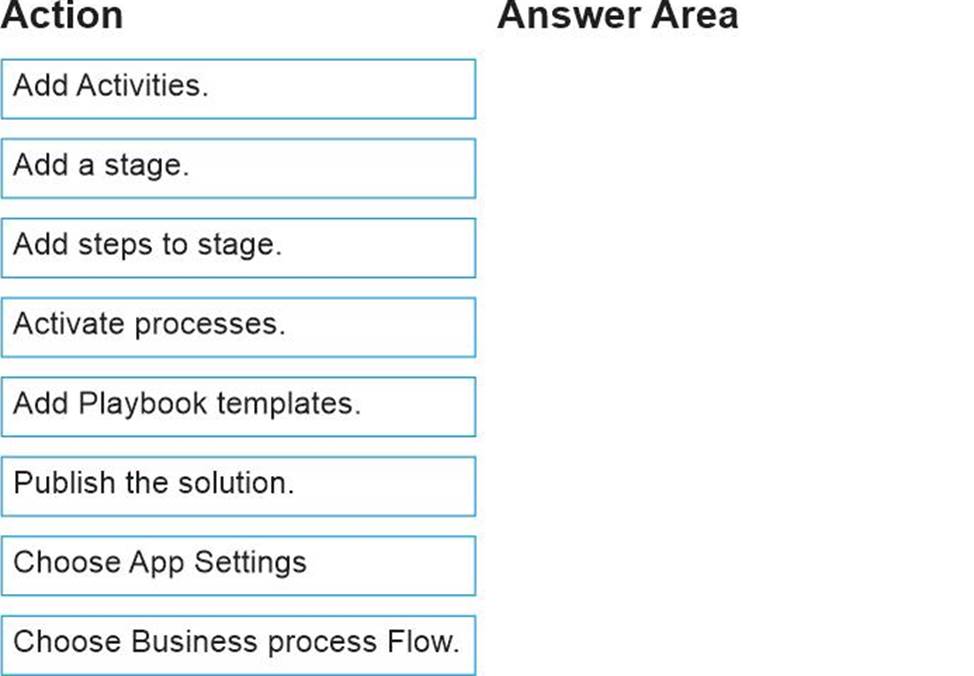The image size is (974, 676).
Task: Select the 'Add a stage.' action box
Action: click(x=238, y=167)
